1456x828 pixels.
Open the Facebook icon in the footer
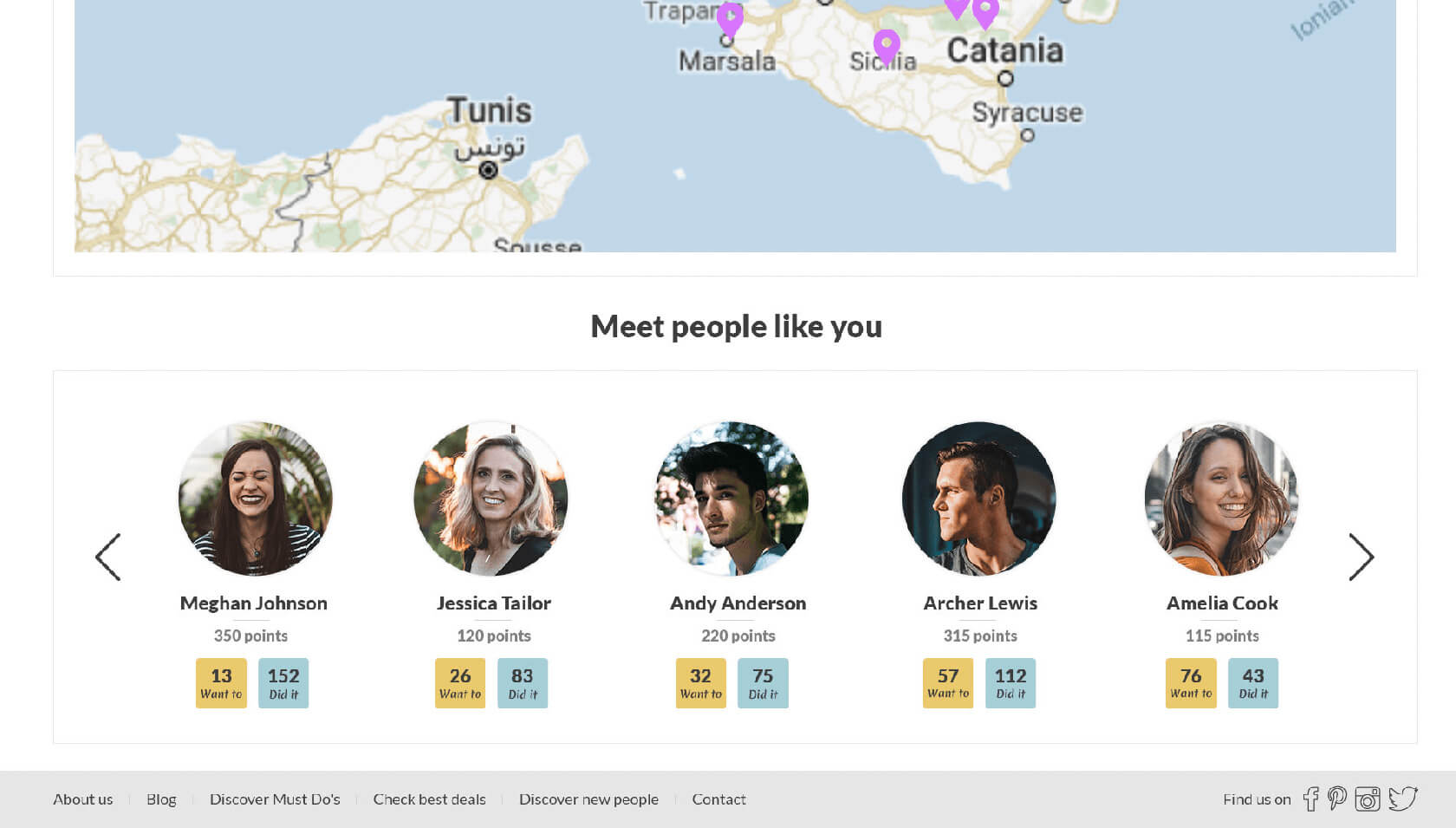click(1311, 799)
